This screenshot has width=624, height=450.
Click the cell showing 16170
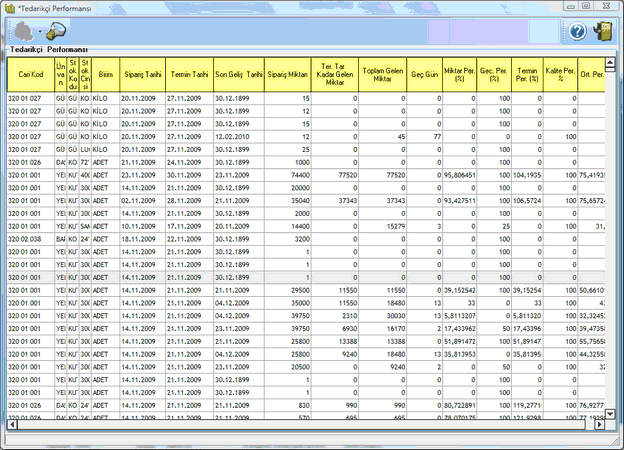click(x=382, y=329)
